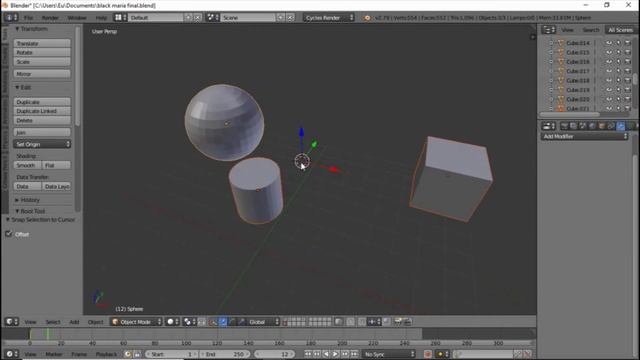This screenshot has width=640, height=360.
Task: Click the Duplicate Linked button
Action: pyautogui.click(x=42, y=111)
